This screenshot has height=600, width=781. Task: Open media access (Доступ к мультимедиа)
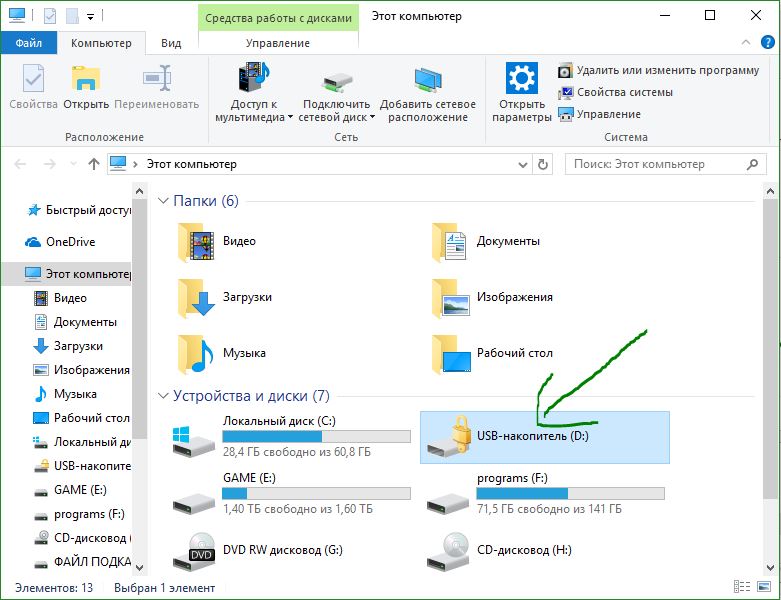tap(254, 92)
